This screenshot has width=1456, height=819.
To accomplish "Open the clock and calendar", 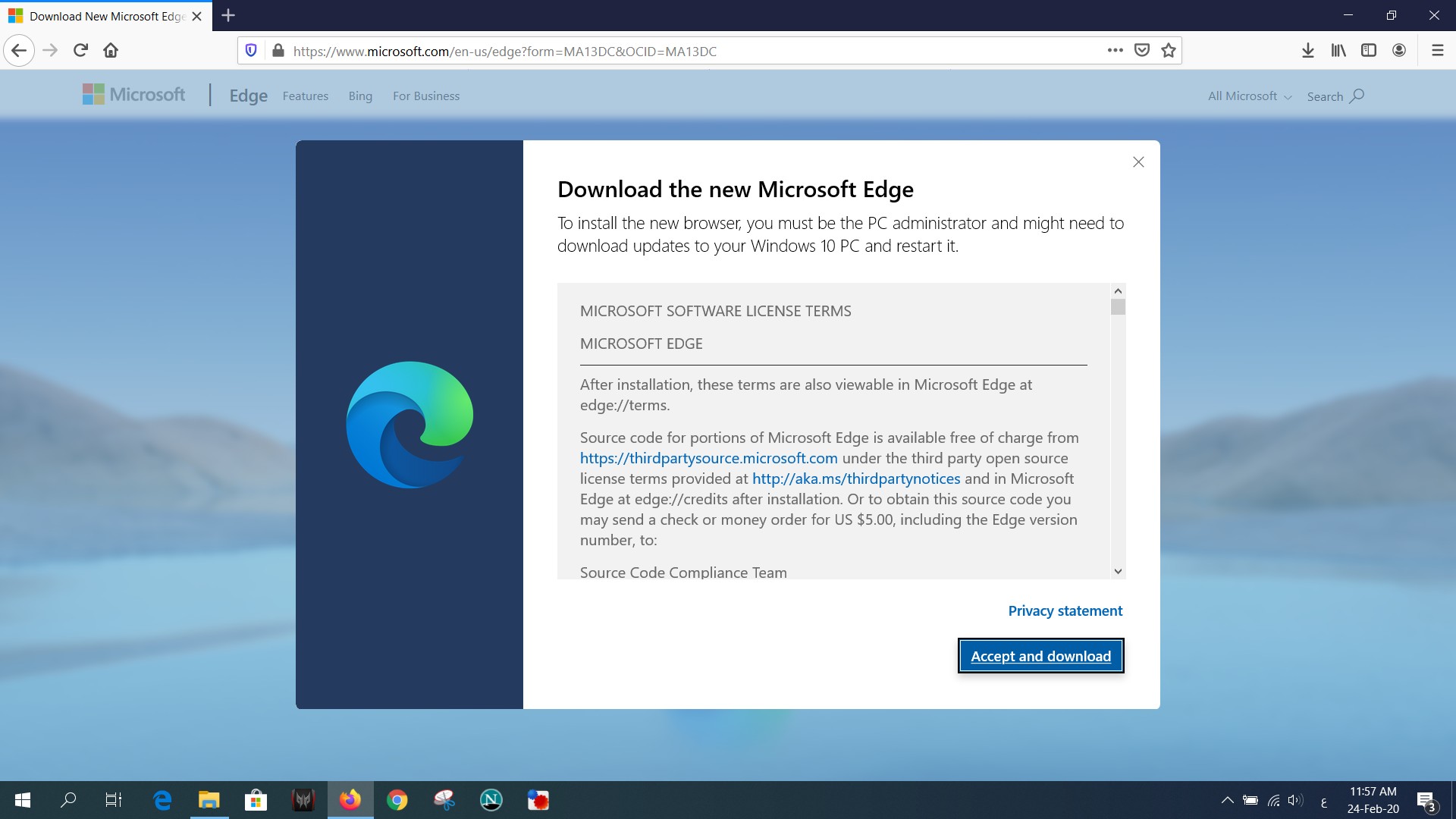I will (1373, 800).
